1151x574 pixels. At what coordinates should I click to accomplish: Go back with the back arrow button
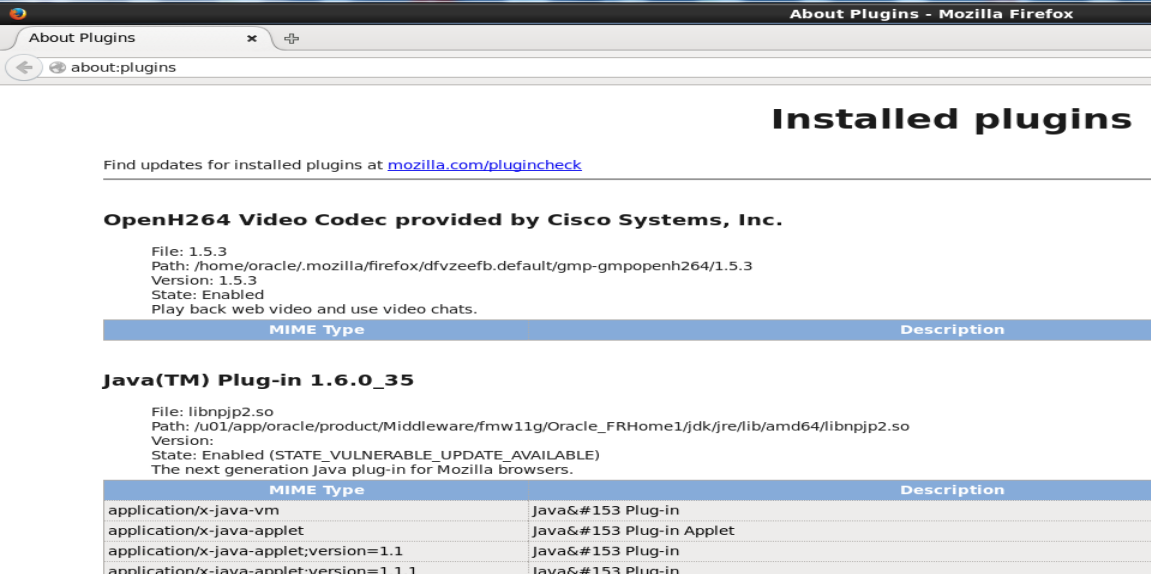pos(23,68)
